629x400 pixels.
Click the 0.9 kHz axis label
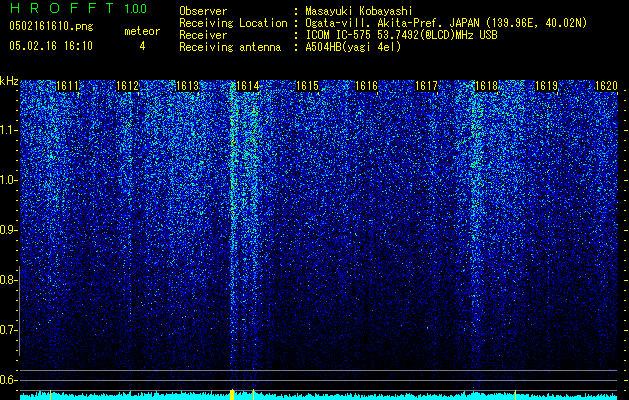click(8, 230)
